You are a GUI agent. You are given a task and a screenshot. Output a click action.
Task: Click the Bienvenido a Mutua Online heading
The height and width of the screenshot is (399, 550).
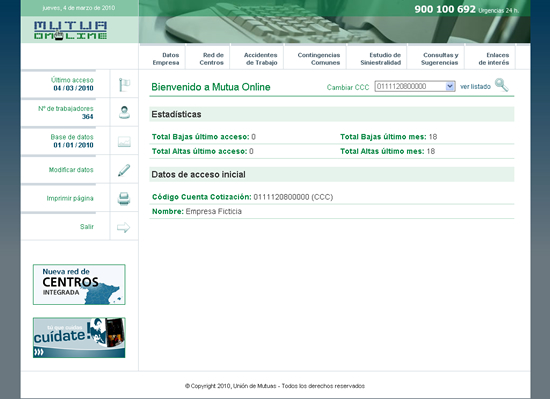(211, 87)
